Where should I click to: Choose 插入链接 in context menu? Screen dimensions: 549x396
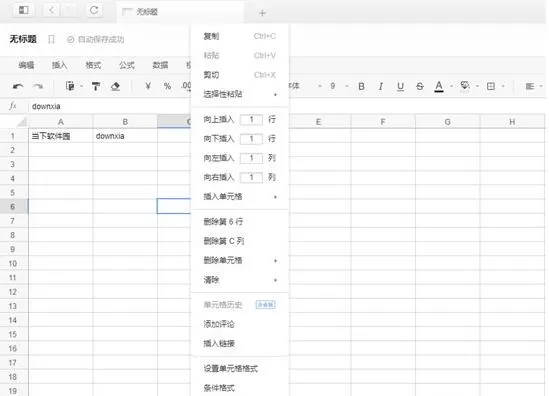[240, 343]
